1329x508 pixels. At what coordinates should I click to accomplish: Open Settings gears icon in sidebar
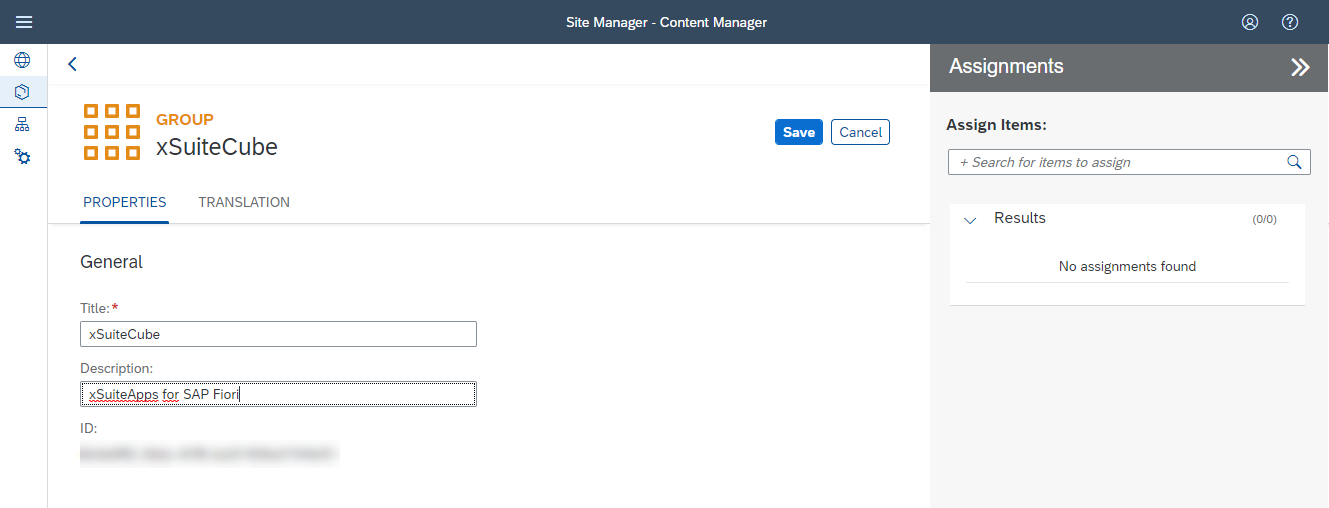(x=22, y=157)
